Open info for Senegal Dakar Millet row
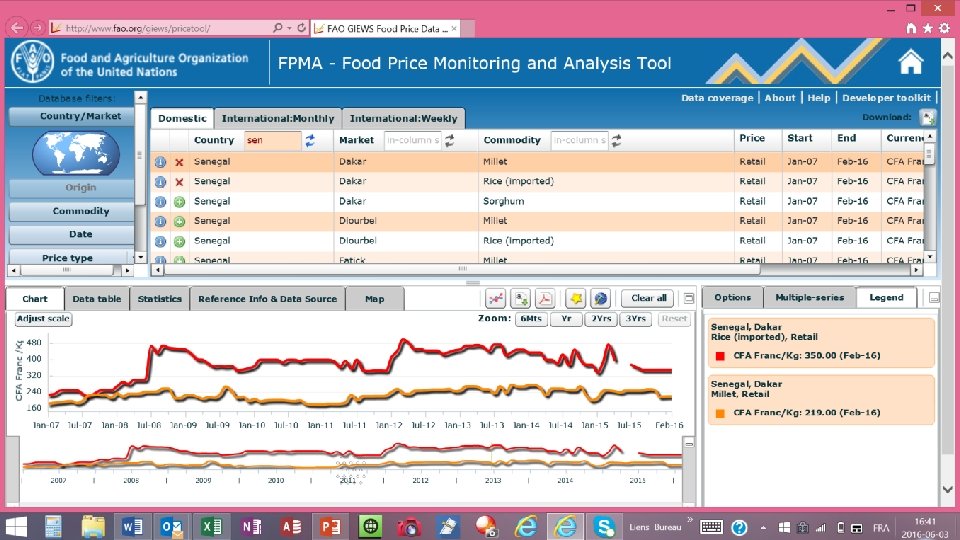 160,162
